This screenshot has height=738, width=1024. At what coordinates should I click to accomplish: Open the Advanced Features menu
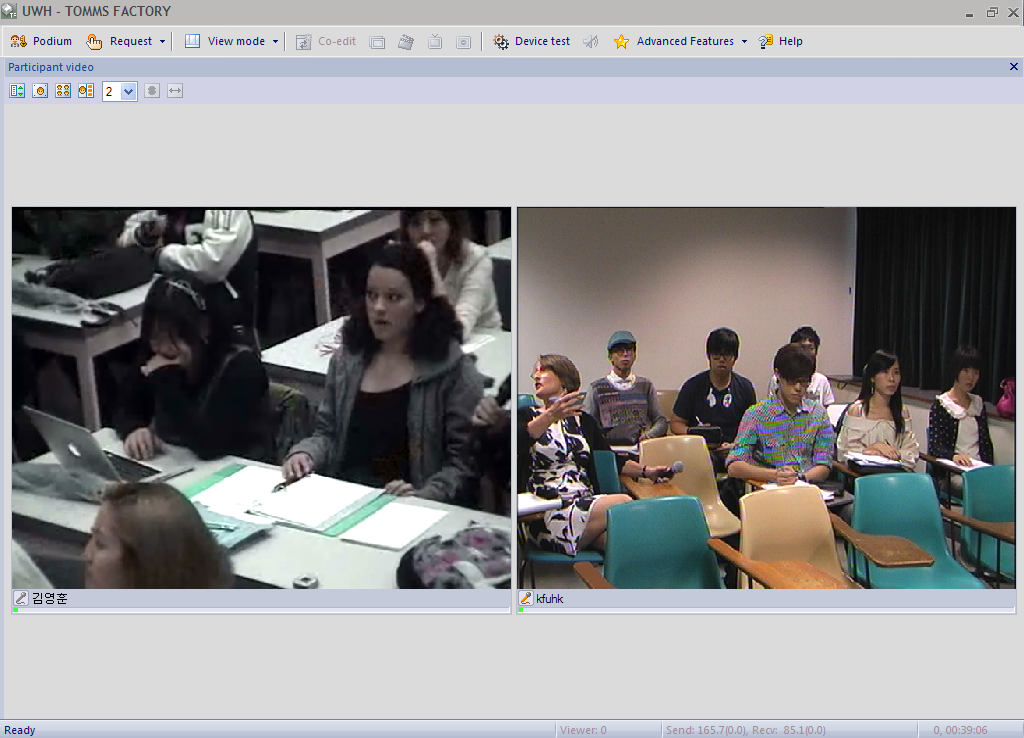(x=684, y=41)
